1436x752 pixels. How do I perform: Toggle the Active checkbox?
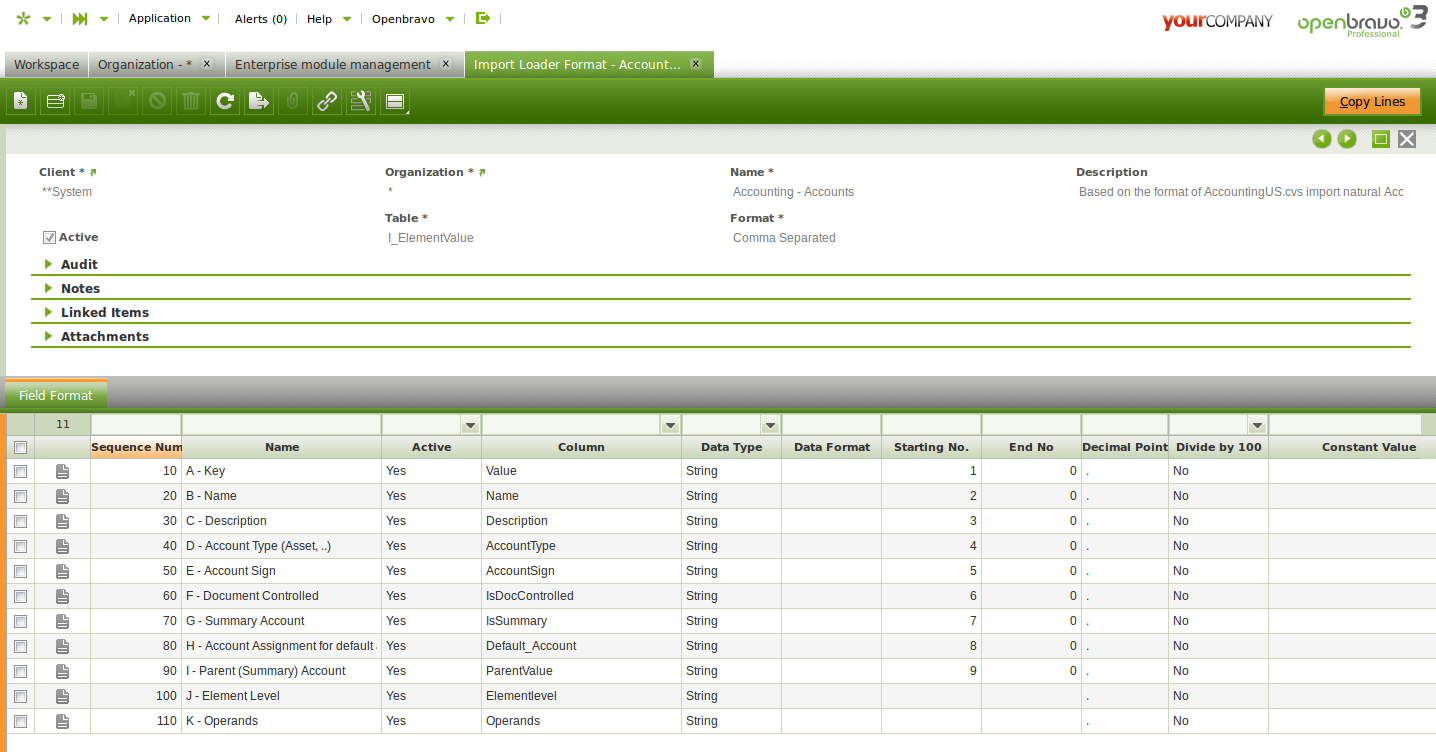coord(49,238)
